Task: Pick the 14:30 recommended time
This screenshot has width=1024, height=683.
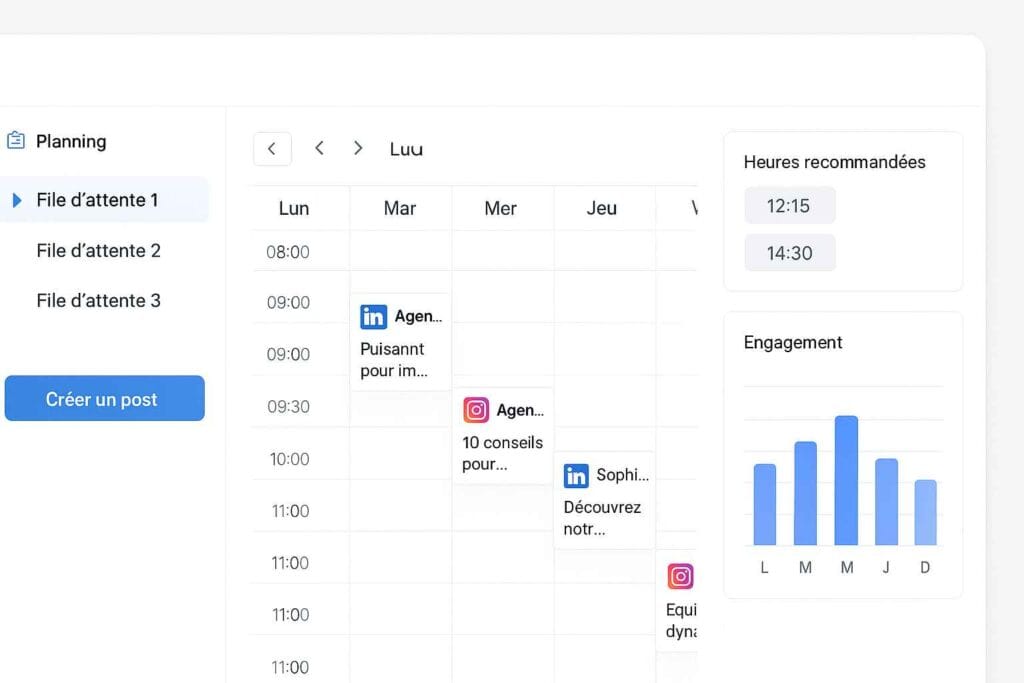Action: 789,253
